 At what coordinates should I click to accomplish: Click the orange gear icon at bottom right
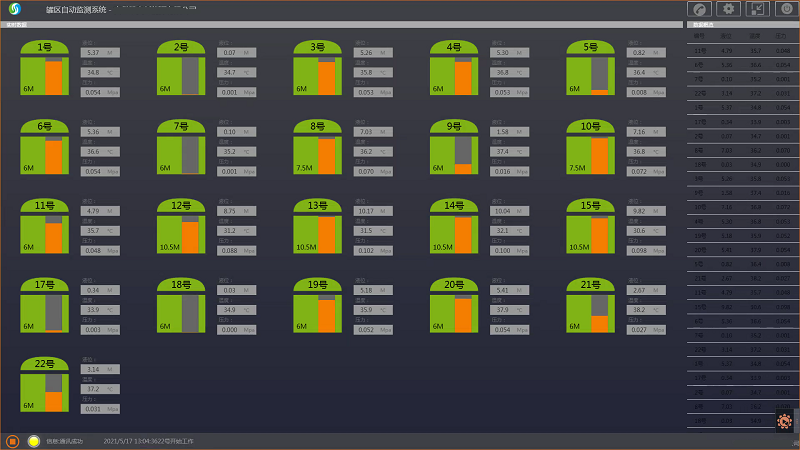[784, 421]
